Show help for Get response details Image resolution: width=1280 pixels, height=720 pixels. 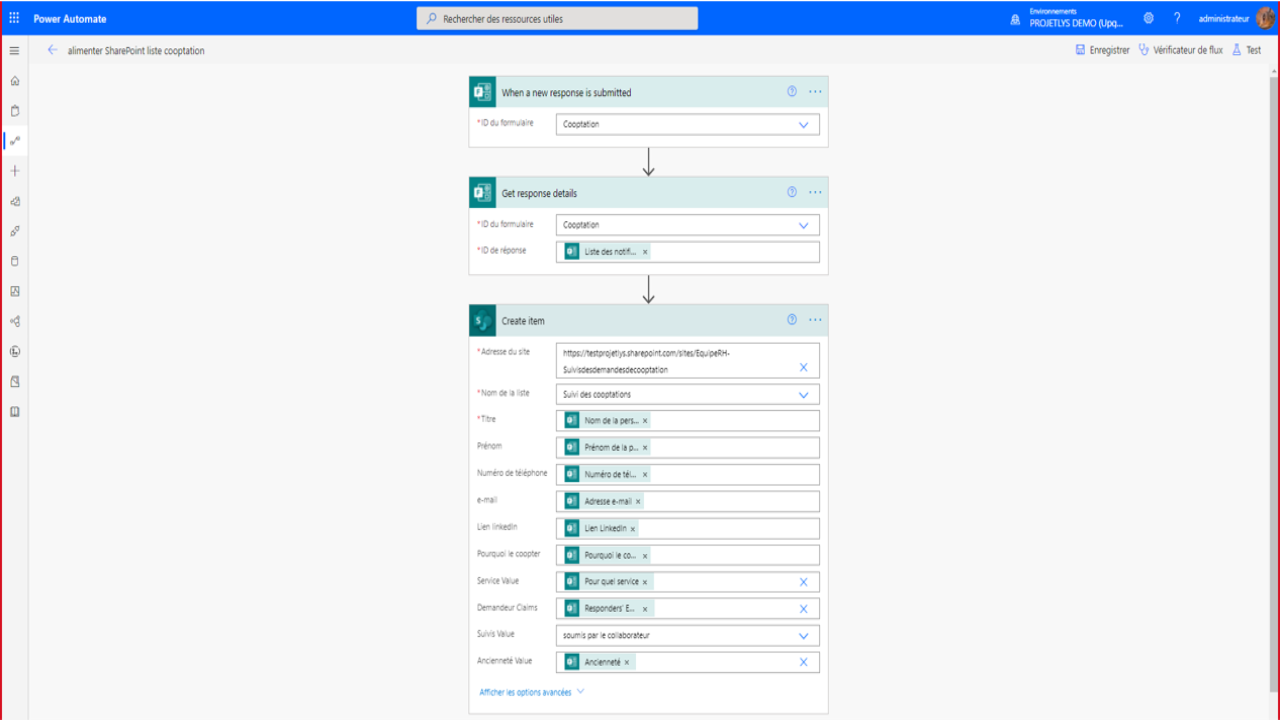pyautogui.click(x=792, y=192)
